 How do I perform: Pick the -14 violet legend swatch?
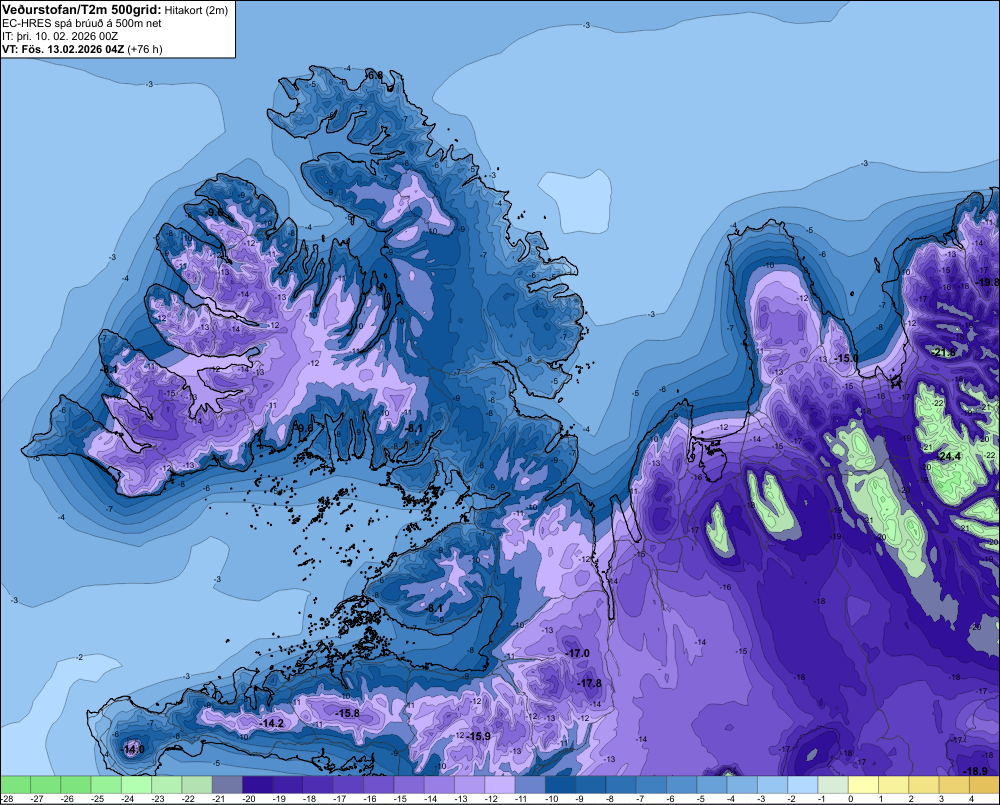coord(439,785)
